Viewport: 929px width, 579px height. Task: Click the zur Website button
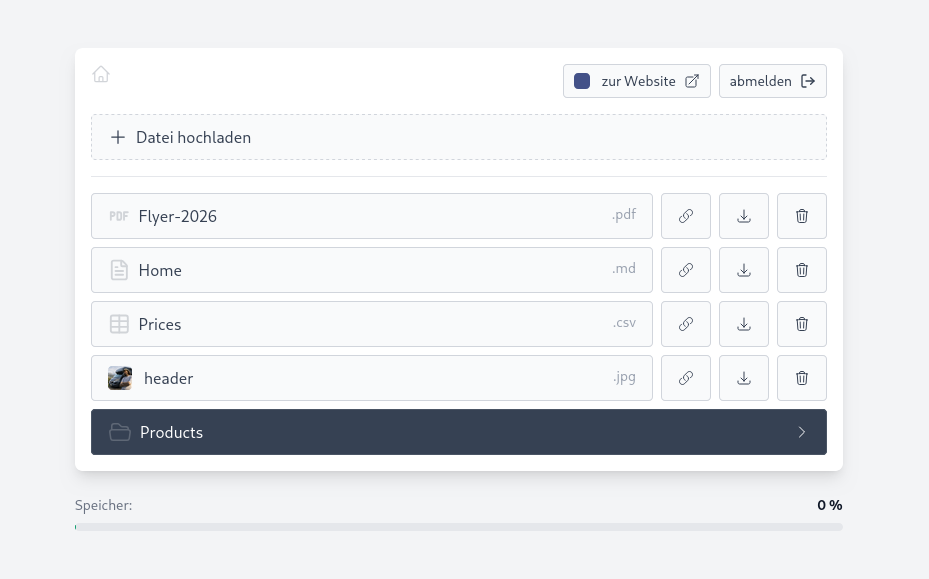pyautogui.click(x=636, y=81)
